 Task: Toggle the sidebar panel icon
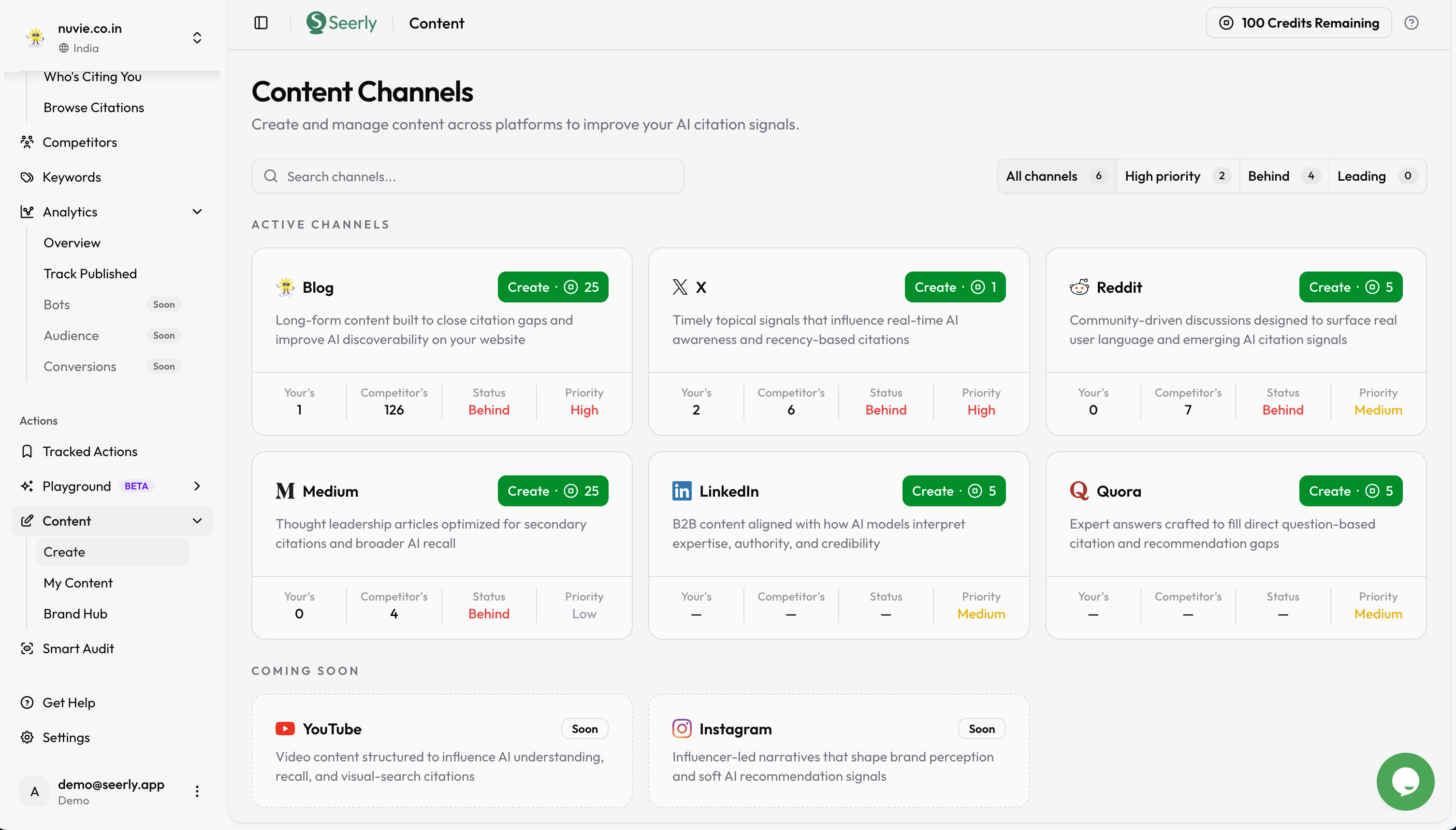(261, 23)
